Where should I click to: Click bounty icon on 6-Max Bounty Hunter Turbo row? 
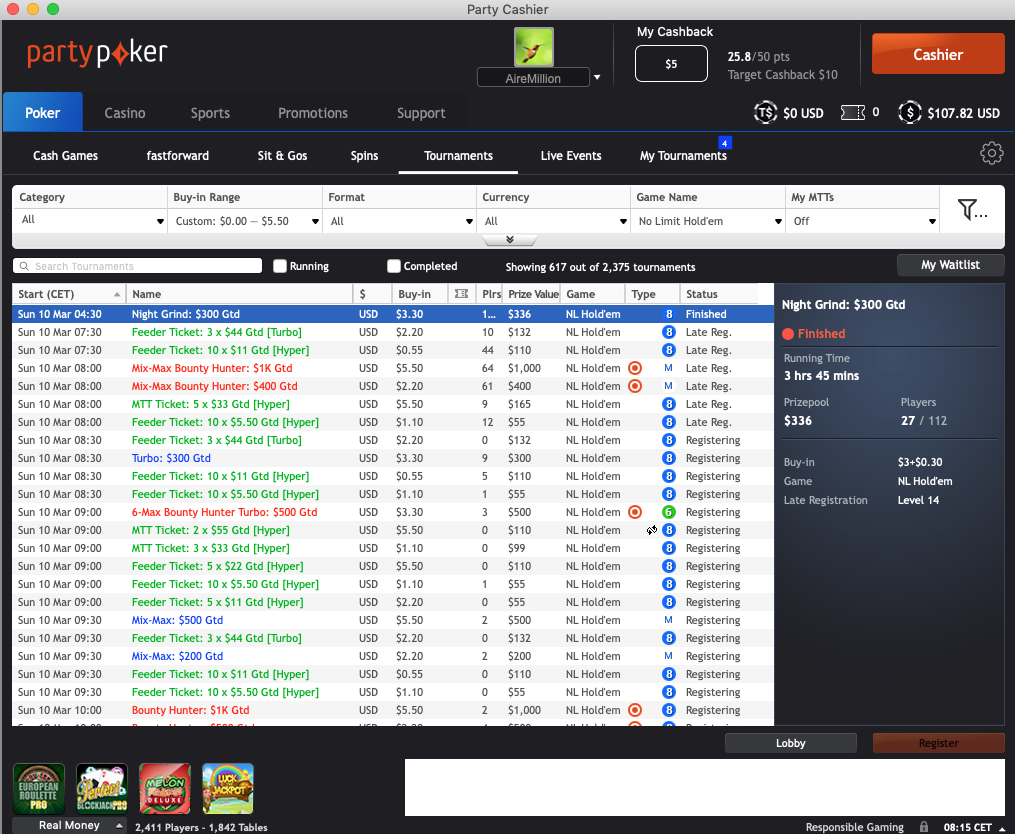(x=635, y=512)
